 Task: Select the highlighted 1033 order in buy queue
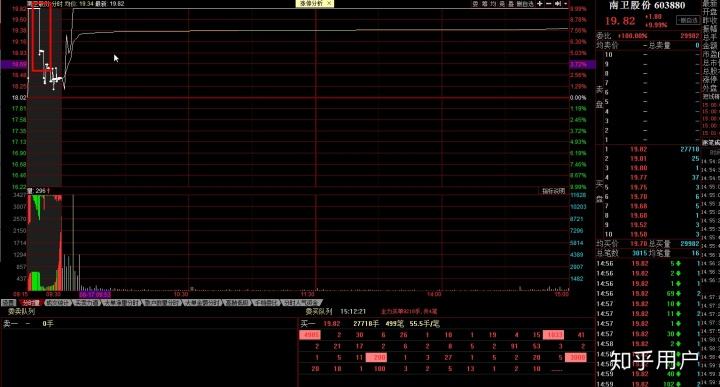pyautogui.click(x=553, y=335)
